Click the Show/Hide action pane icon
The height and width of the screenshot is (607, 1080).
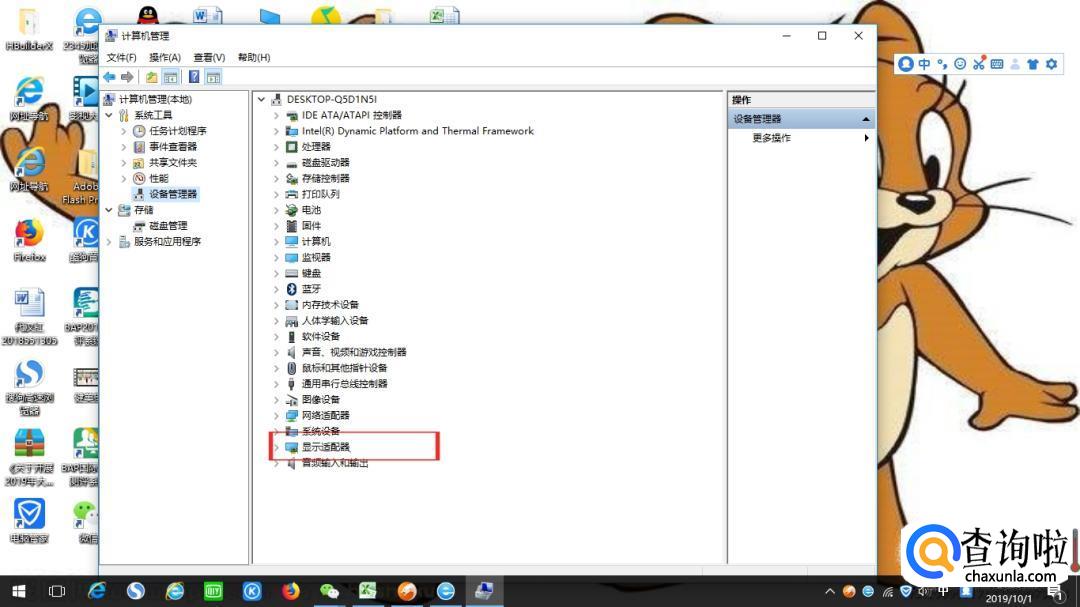pyautogui.click(x=214, y=77)
